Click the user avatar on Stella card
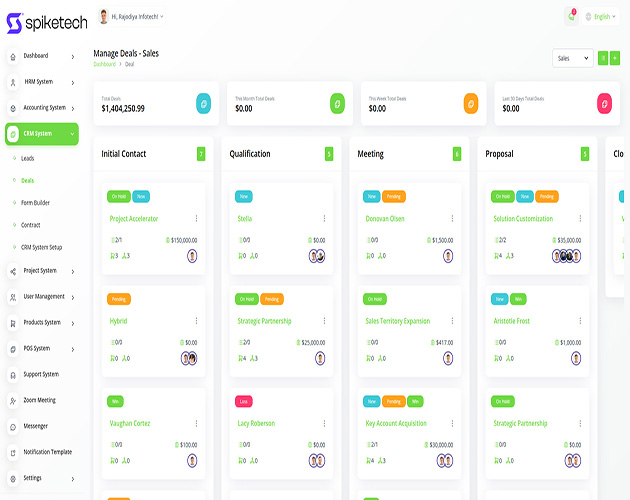The height and width of the screenshot is (500, 630). pyautogui.click(x=317, y=256)
